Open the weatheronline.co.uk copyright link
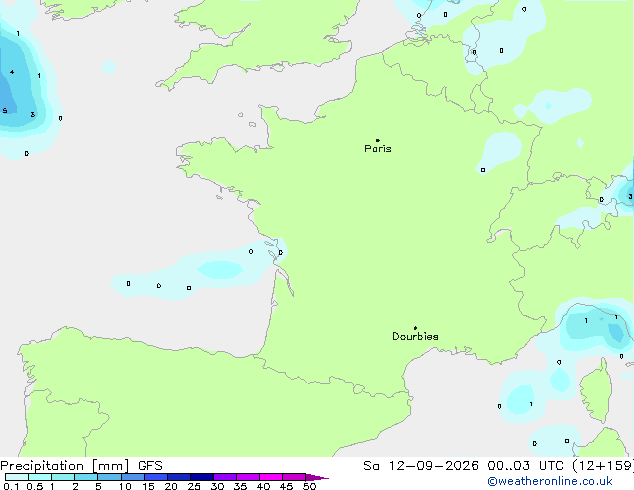634x490 pixels. (x=550, y=481)
